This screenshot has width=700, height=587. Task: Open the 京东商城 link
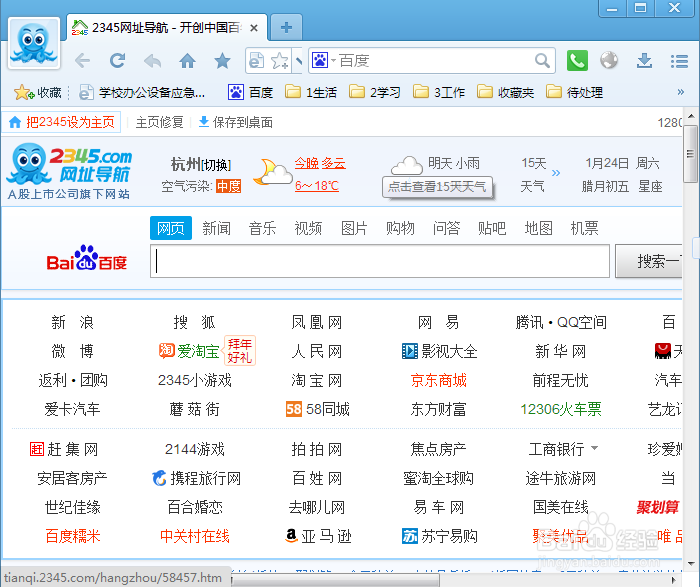click(439, 380)
